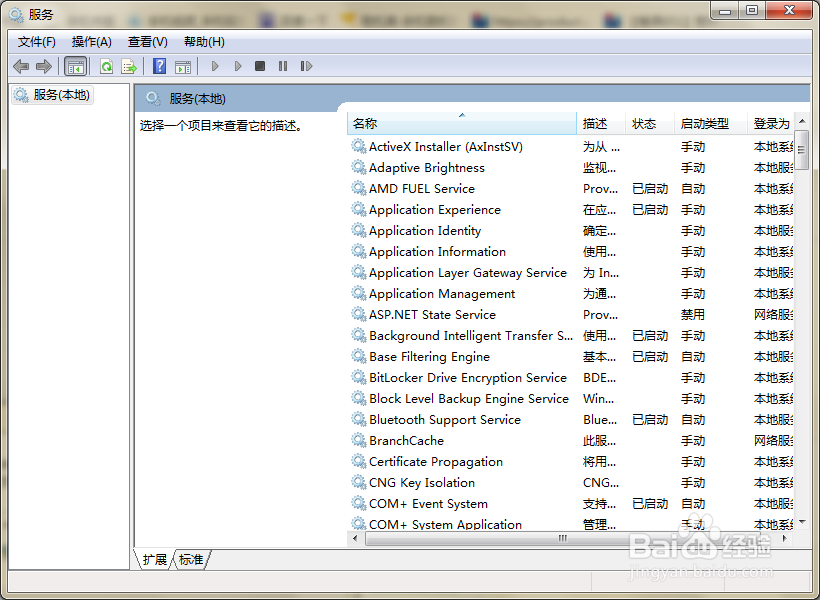Click gear icon beside Bluetooth Support Service
The height and width of the screenshot is (600, 820).
tap(358, 419)
